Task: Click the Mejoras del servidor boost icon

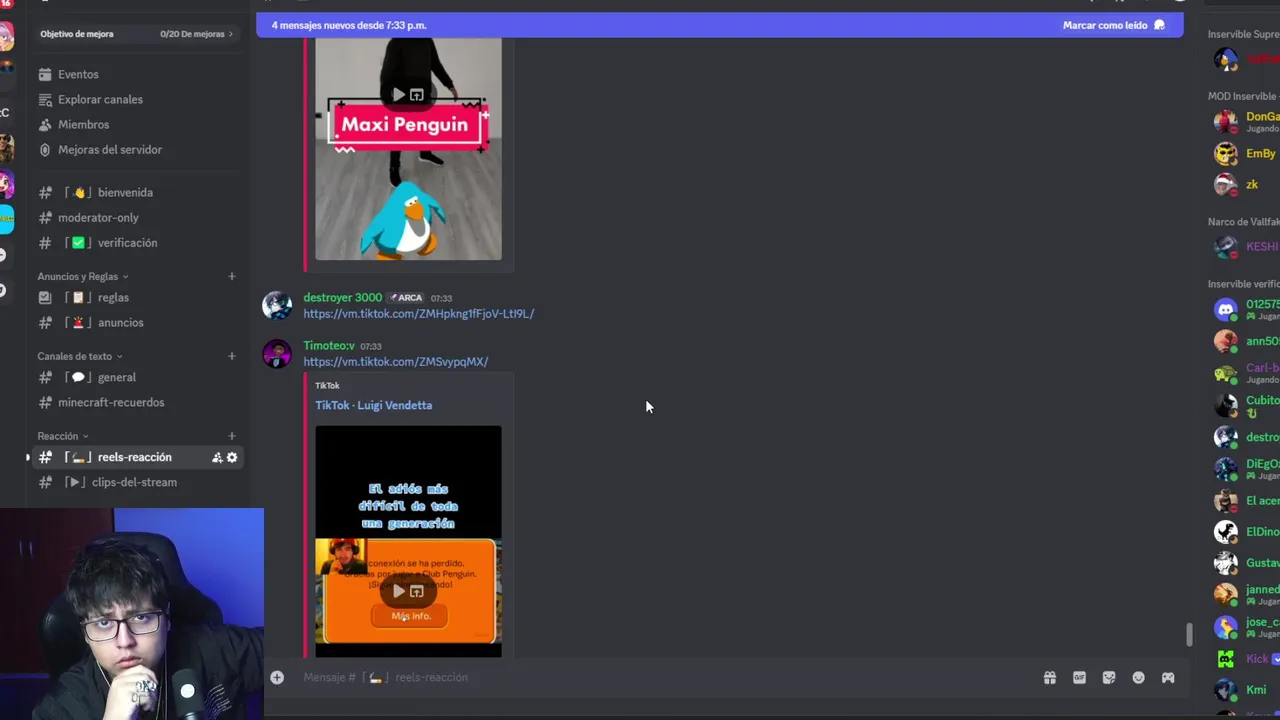Action: 45,149
